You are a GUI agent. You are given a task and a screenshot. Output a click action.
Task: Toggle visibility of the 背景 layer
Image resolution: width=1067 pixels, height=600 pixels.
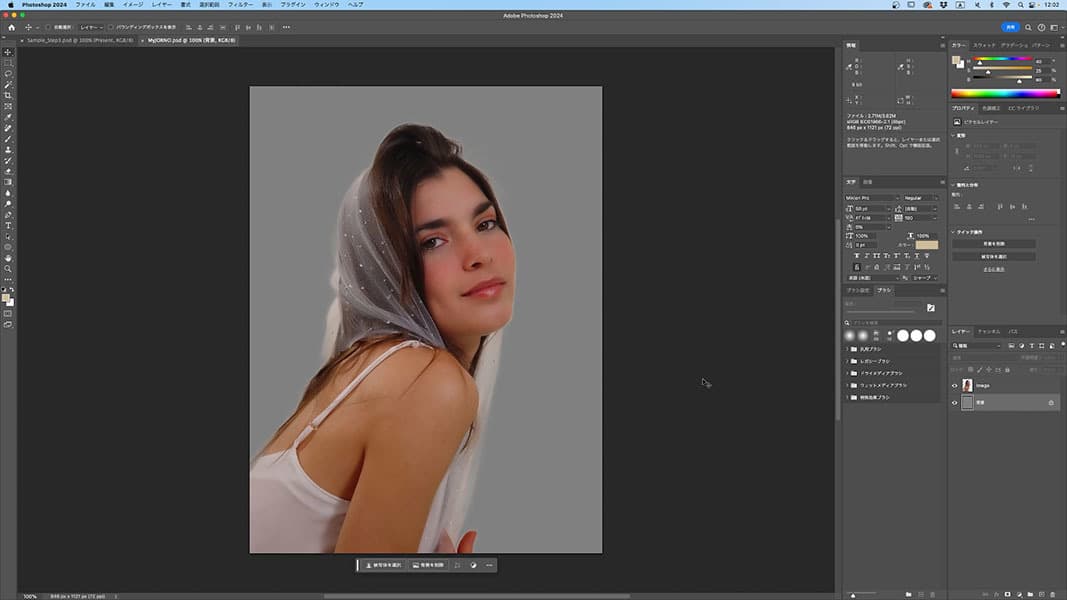point(954,403)
